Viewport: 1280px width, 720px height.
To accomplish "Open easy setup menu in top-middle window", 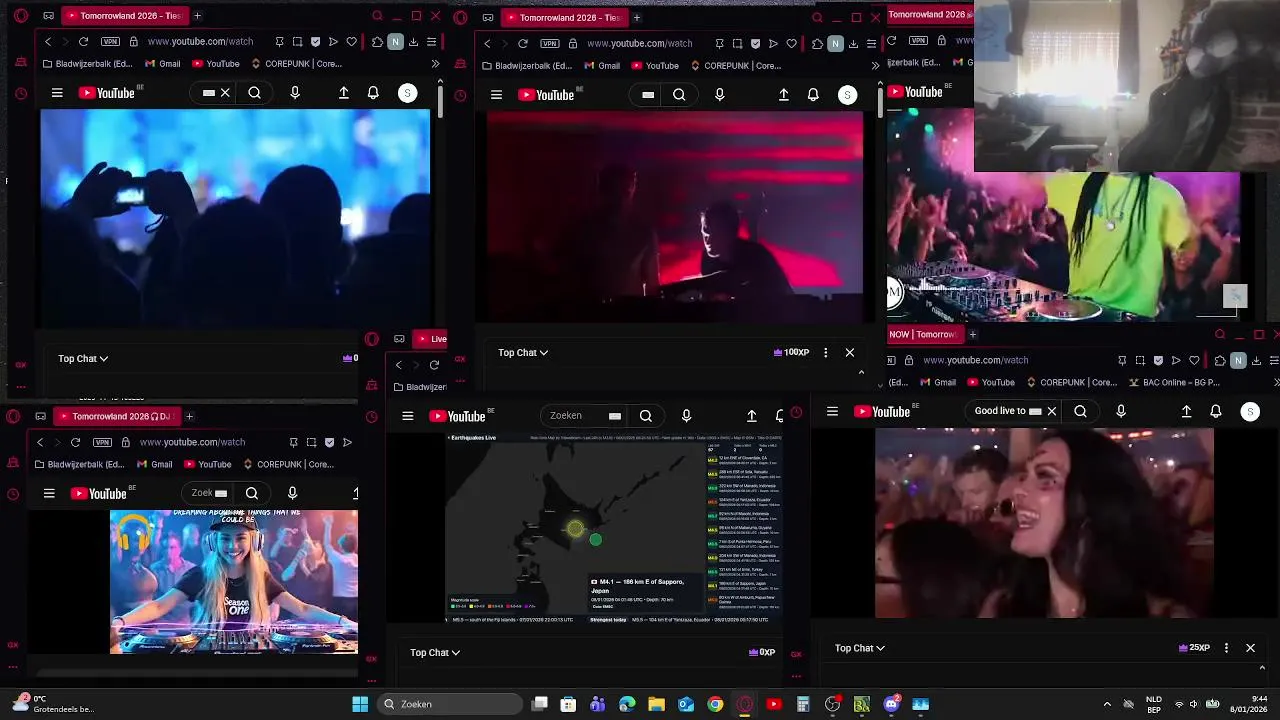I will 871,43.
